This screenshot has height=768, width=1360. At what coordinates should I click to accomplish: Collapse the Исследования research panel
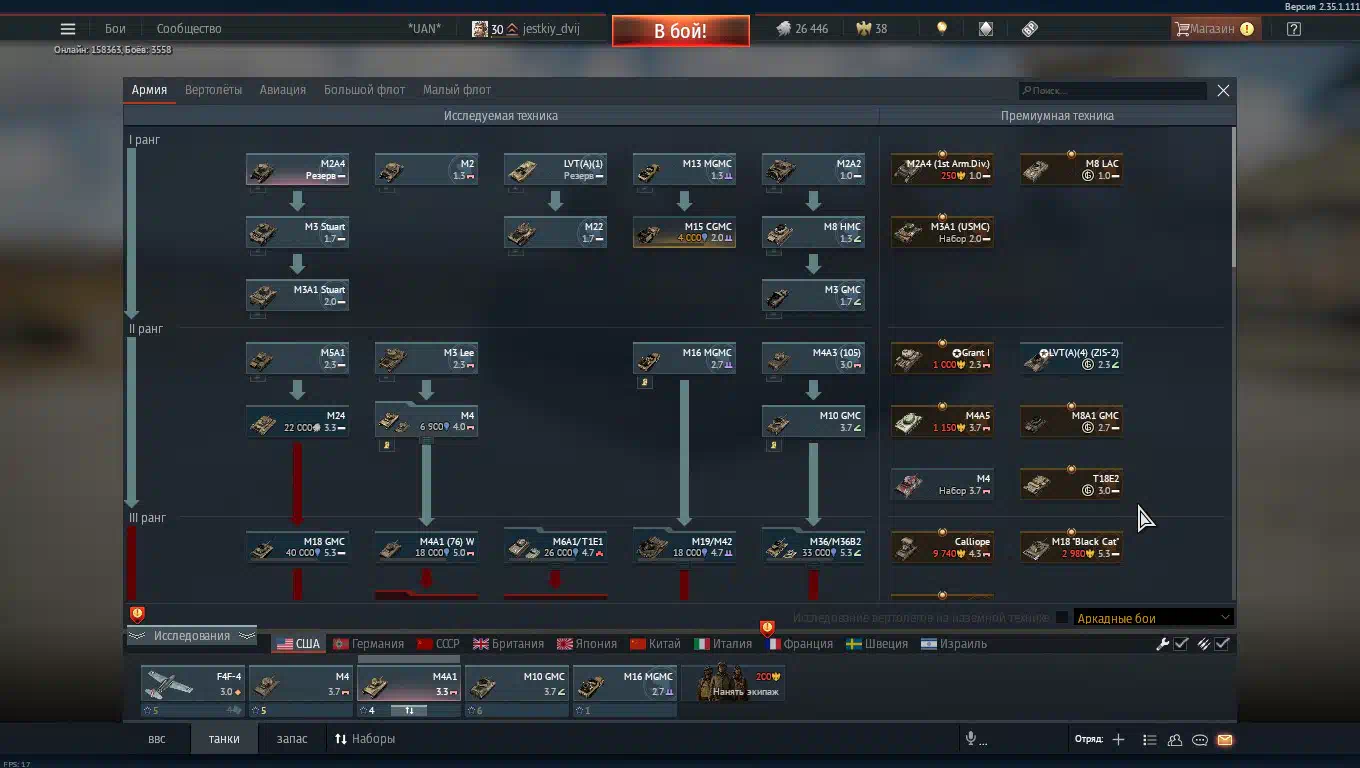(x=191, y=636)
